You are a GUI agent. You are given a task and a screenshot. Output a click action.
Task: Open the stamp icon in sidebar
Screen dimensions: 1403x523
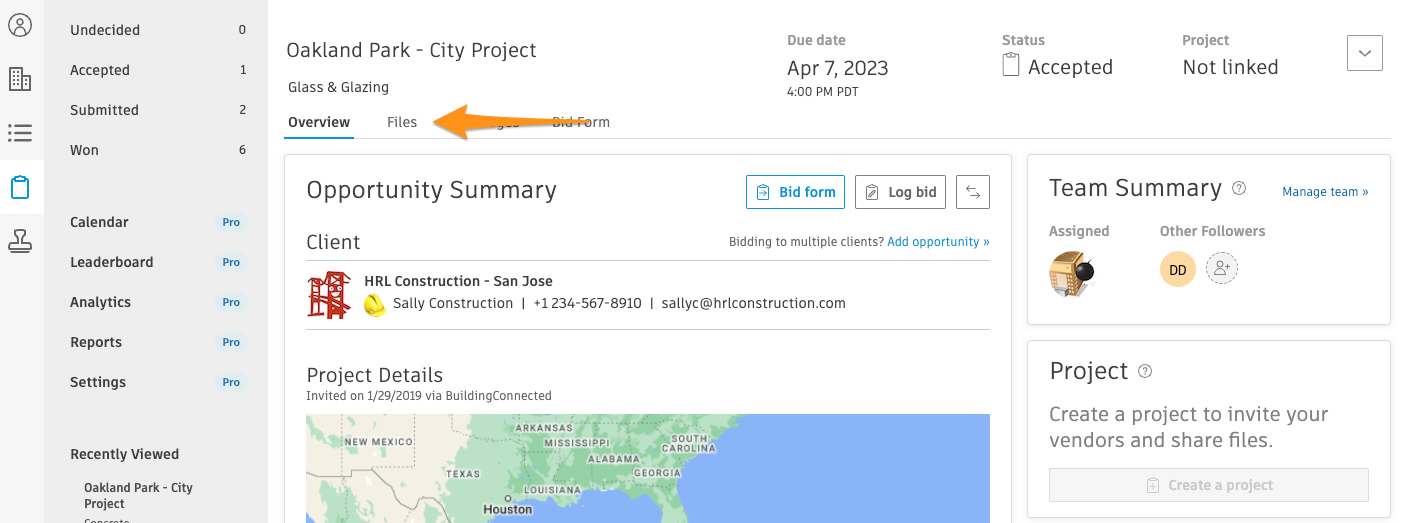pyautogui.click(x=20, y=241)
